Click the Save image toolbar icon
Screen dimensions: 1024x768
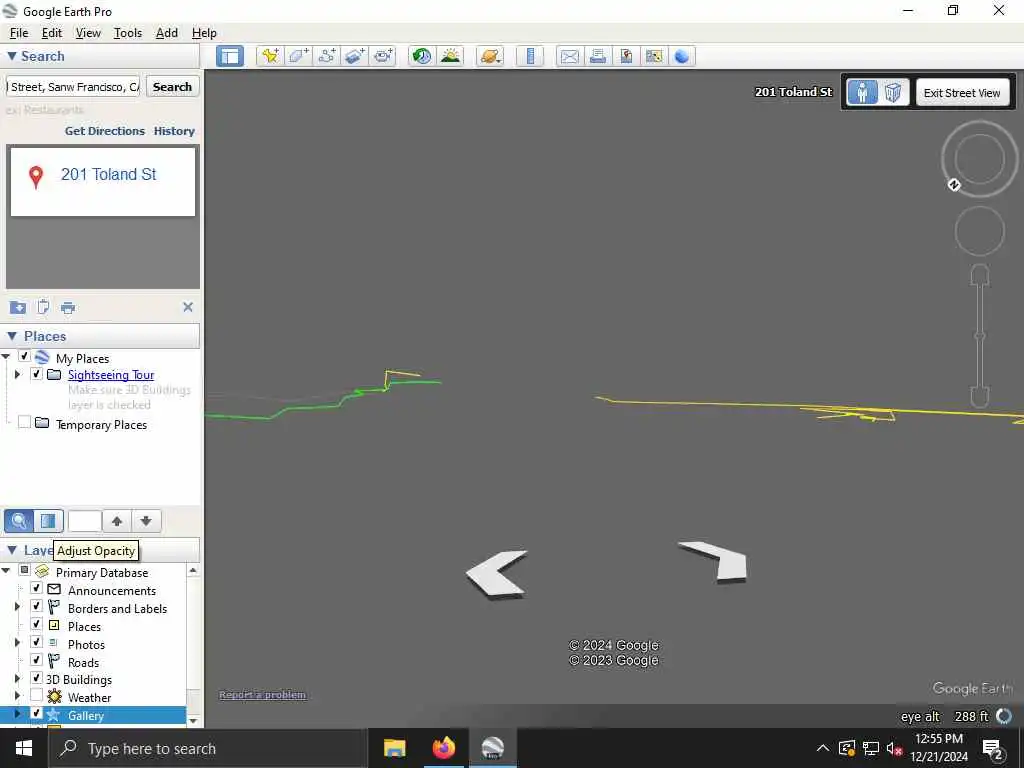pos(626,56)
